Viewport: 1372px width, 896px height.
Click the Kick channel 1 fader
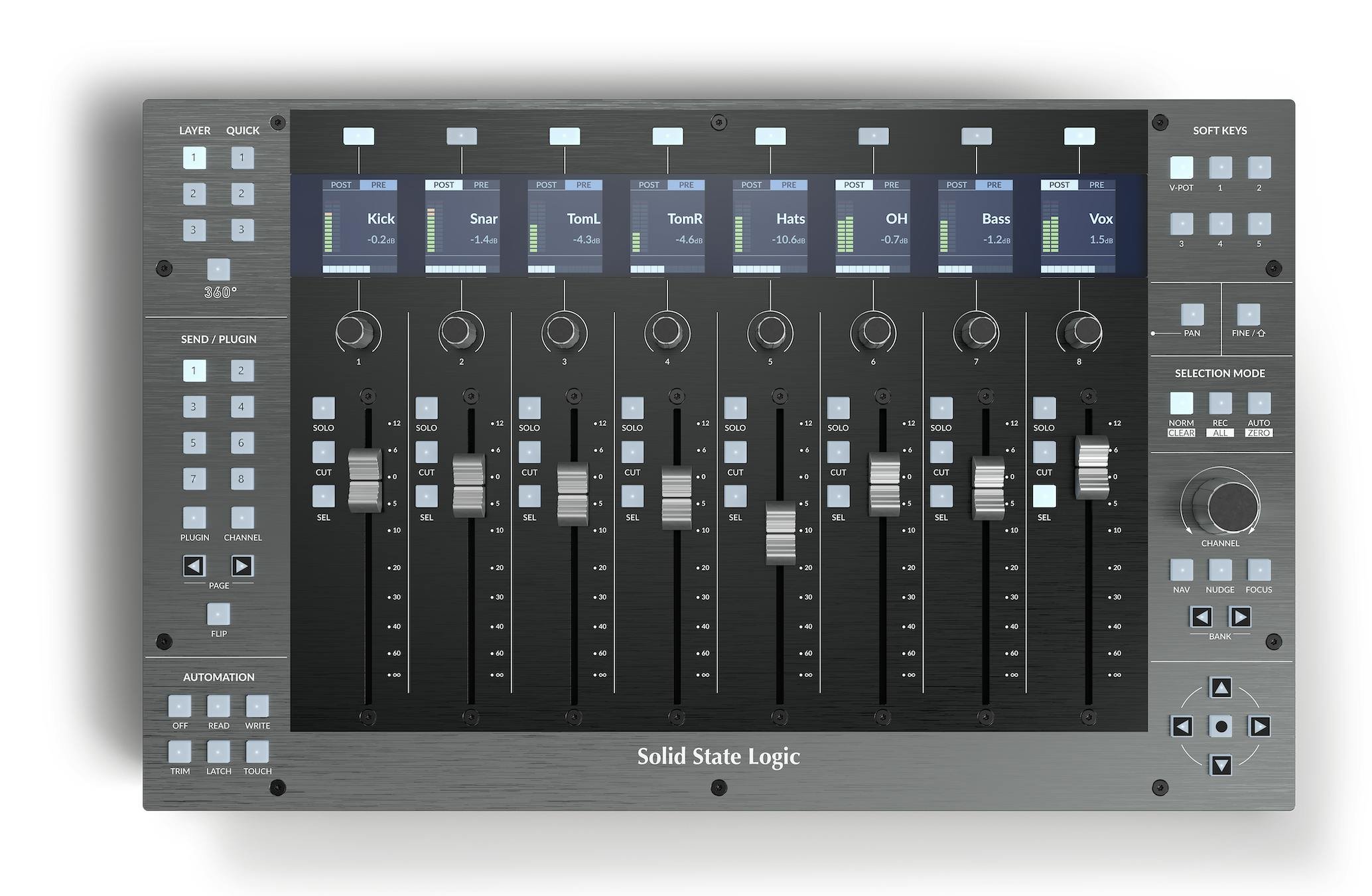pyautogui.click(x=365, y=481)
